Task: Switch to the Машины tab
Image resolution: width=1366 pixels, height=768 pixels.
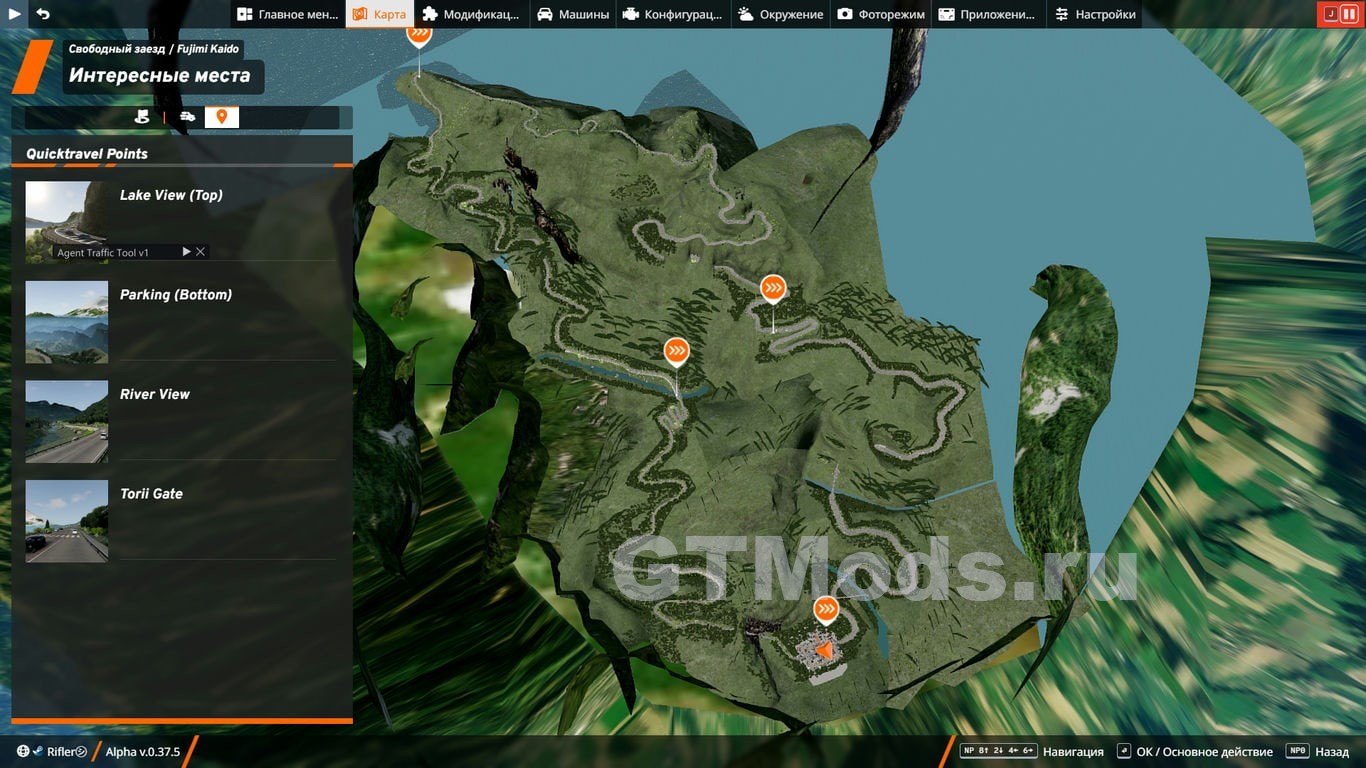Action: tap(573, 14)
